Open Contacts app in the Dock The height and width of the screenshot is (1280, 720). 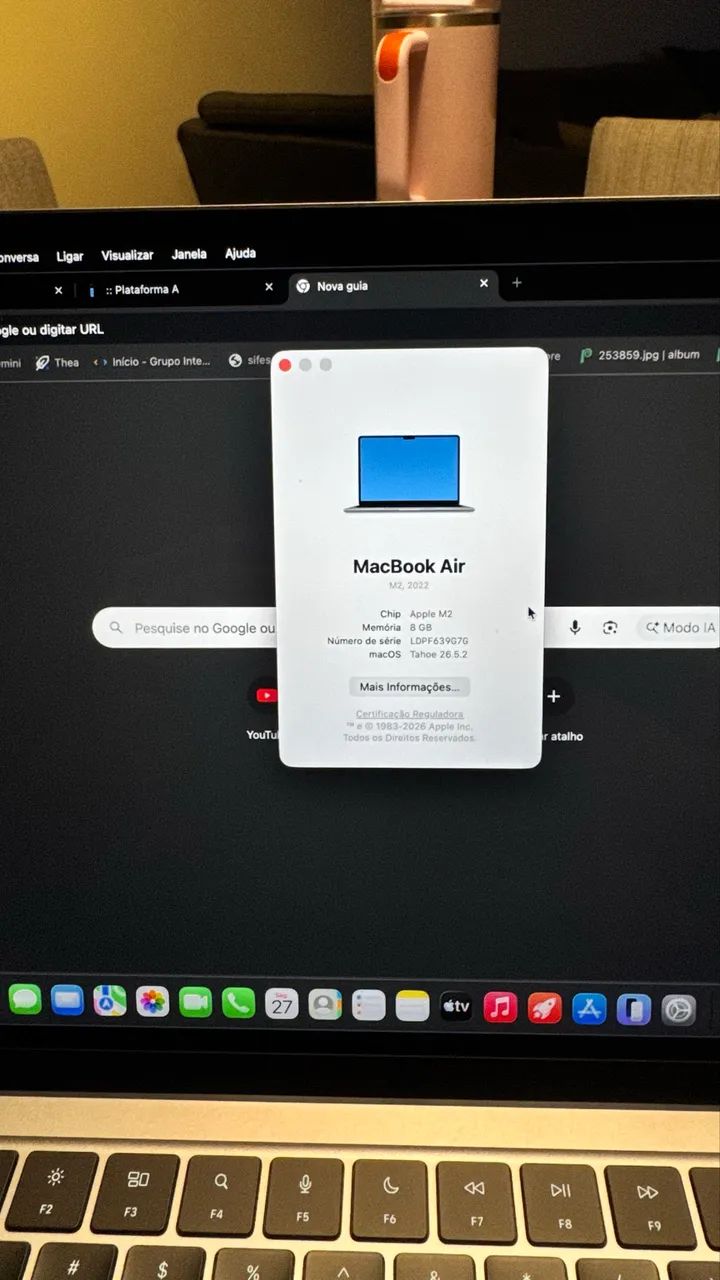325,1004
